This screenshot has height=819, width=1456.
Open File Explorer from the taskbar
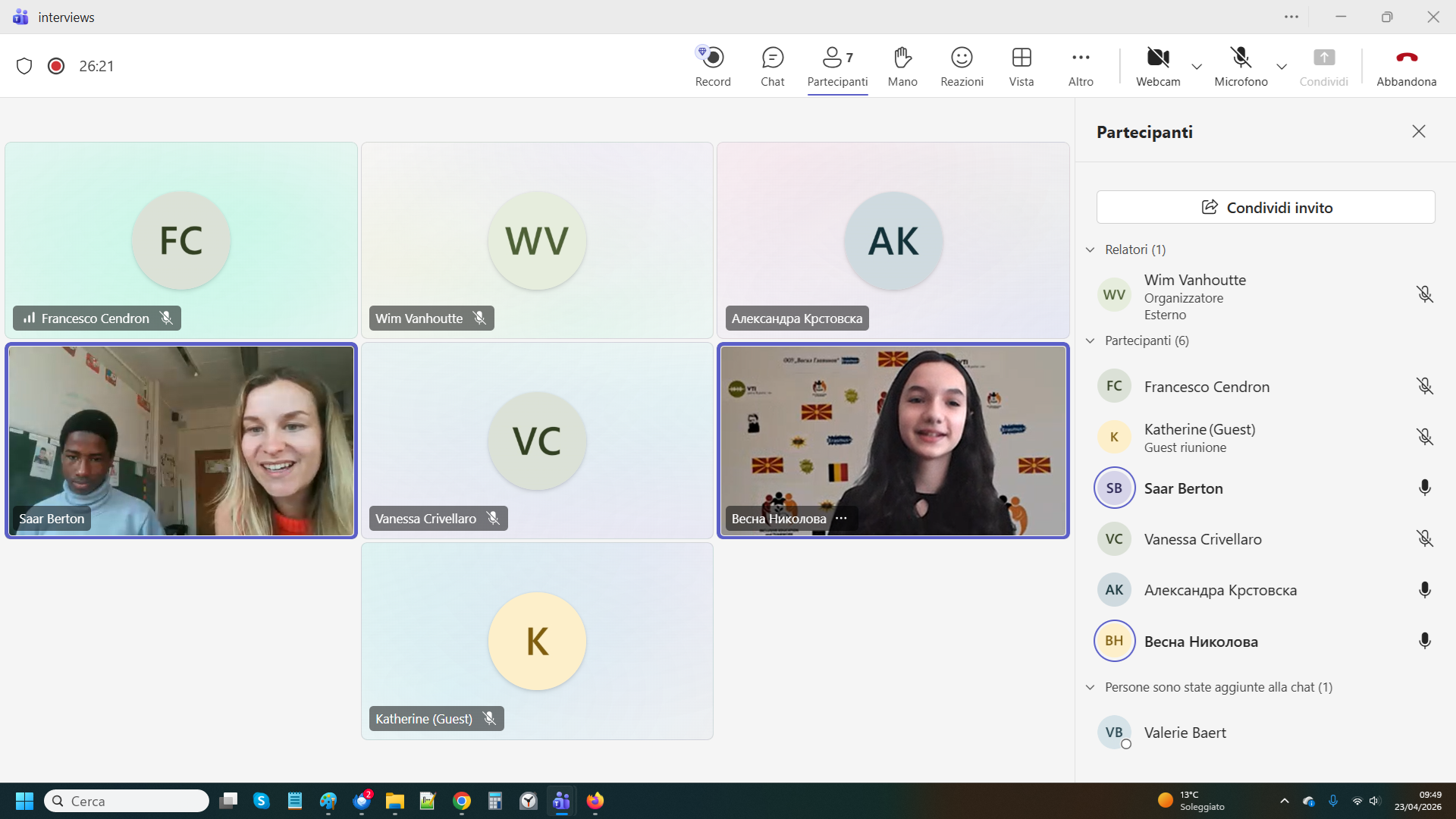395,801
